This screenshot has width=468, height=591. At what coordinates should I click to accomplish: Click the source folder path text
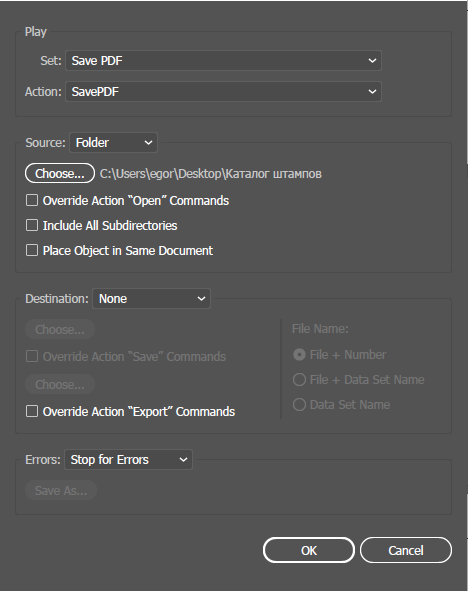click(211, 174)
